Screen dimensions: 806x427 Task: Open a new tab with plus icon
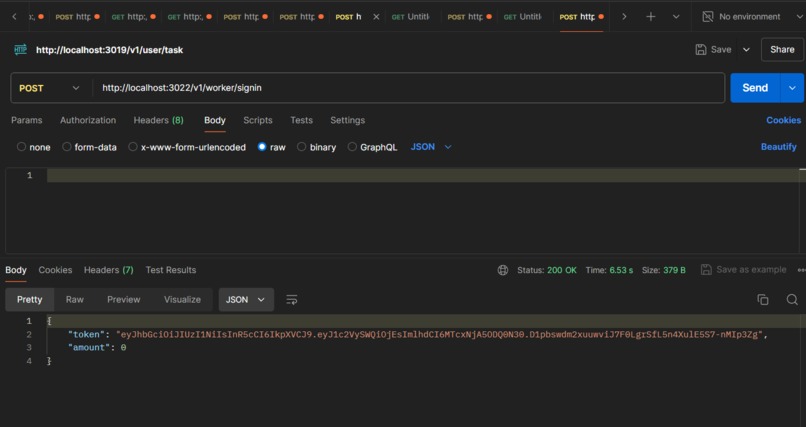click(x=650, y=16)
